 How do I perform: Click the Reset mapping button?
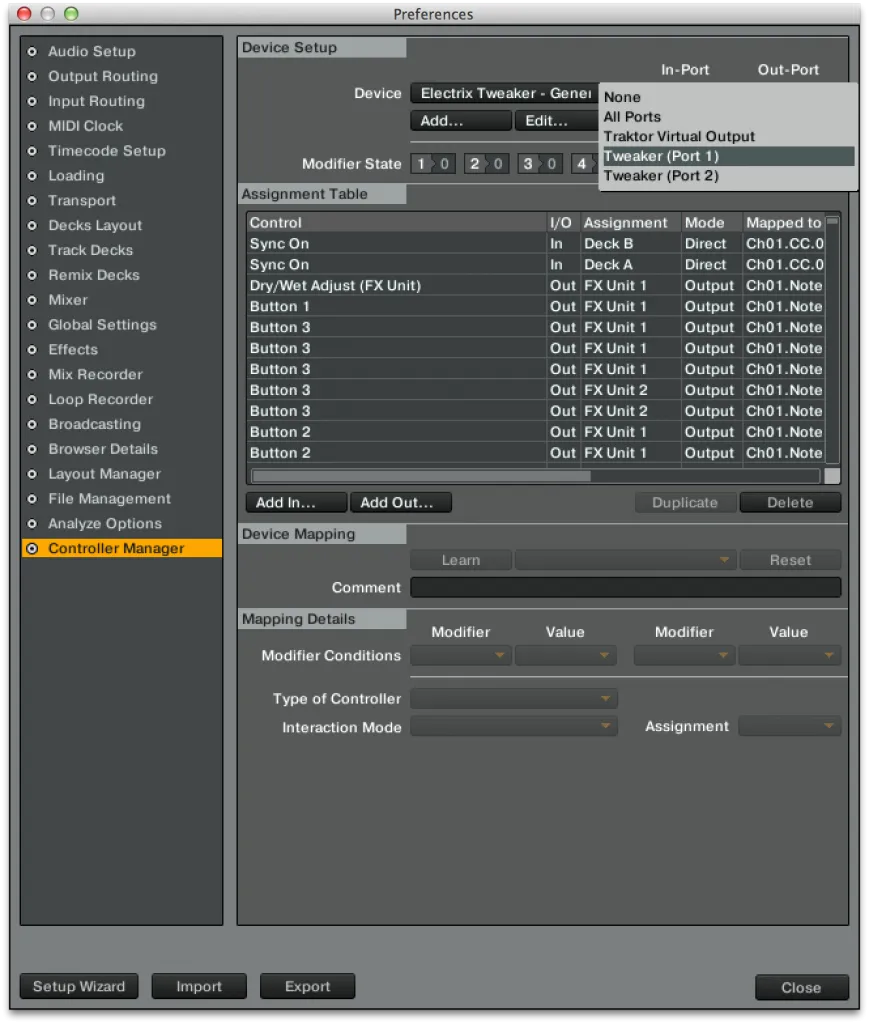790,560
